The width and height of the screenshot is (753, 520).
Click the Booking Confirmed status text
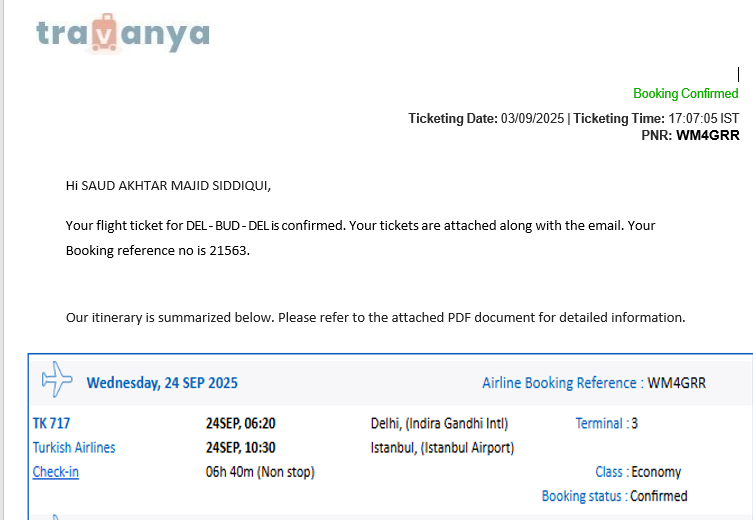point(686,93)
